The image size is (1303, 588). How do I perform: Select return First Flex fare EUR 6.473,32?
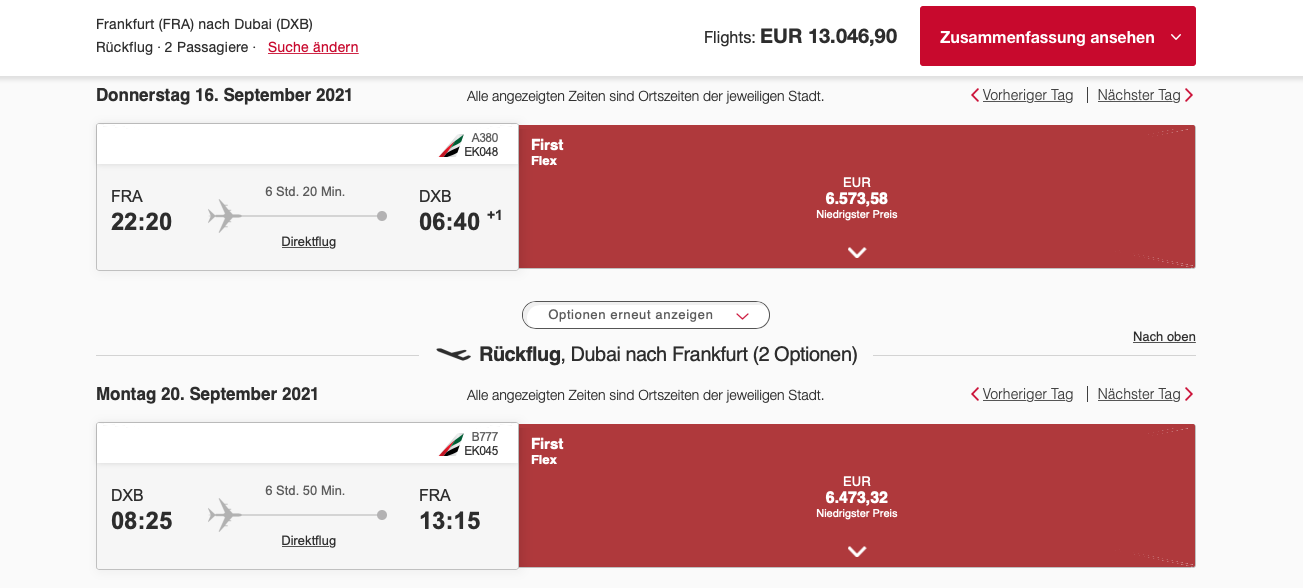tap(857, 496)
